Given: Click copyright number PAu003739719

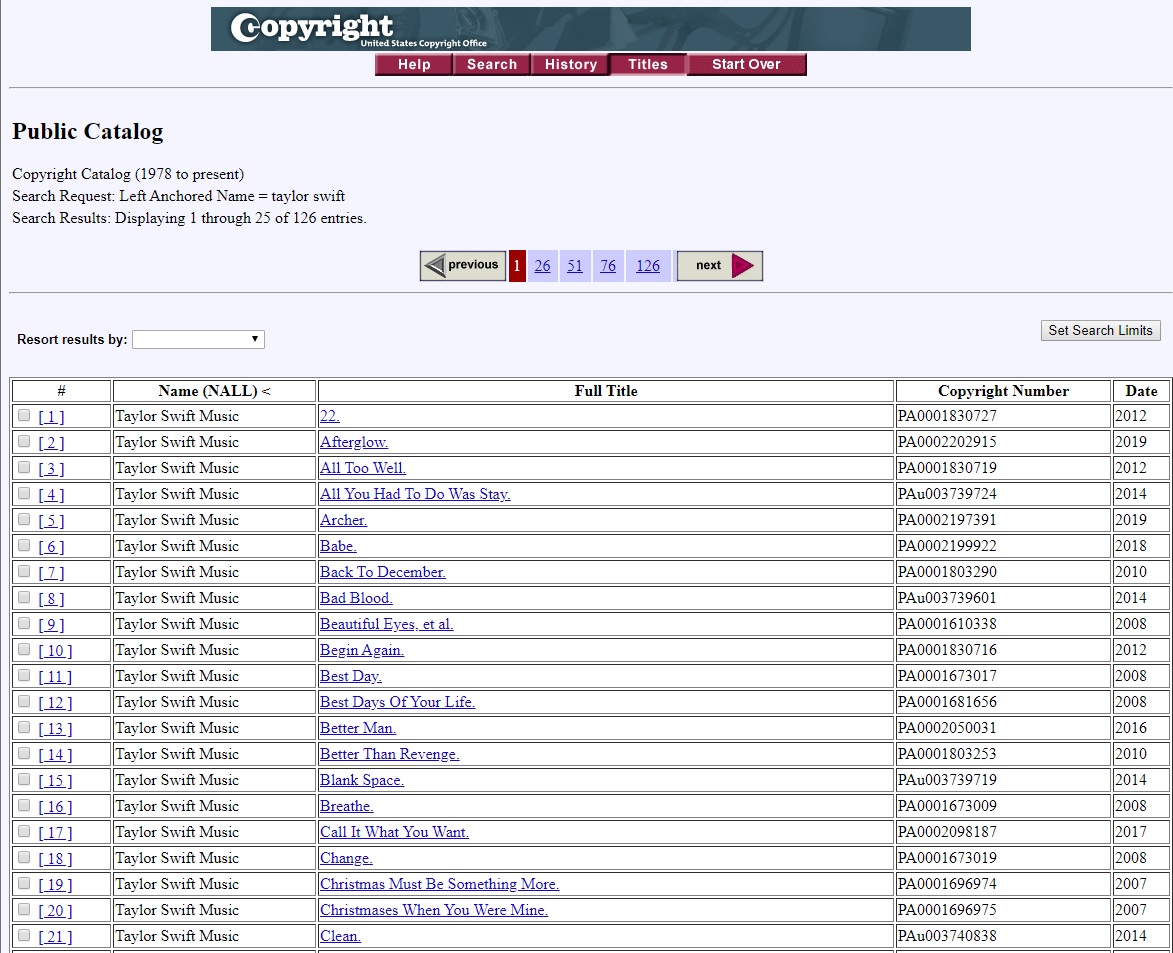Looking at the screenshot, I should point(947,780).
